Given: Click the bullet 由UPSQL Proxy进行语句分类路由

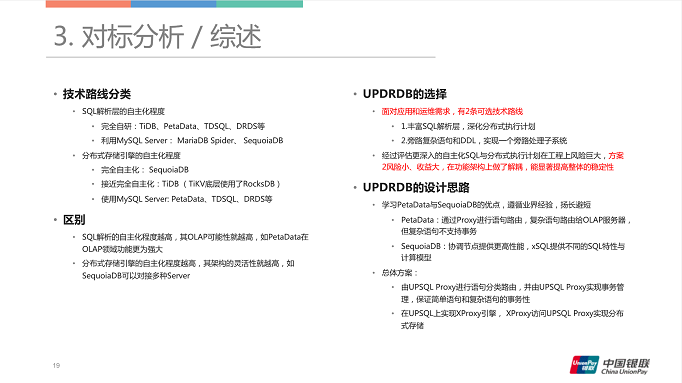Looking at the screenshot, I should [x=512, y=293].
